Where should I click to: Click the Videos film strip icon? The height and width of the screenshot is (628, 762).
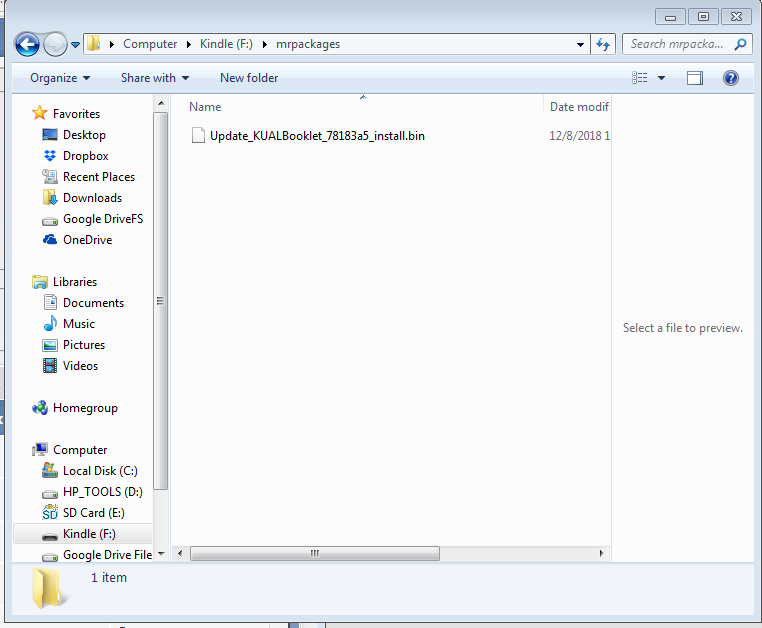coord(50,366)
